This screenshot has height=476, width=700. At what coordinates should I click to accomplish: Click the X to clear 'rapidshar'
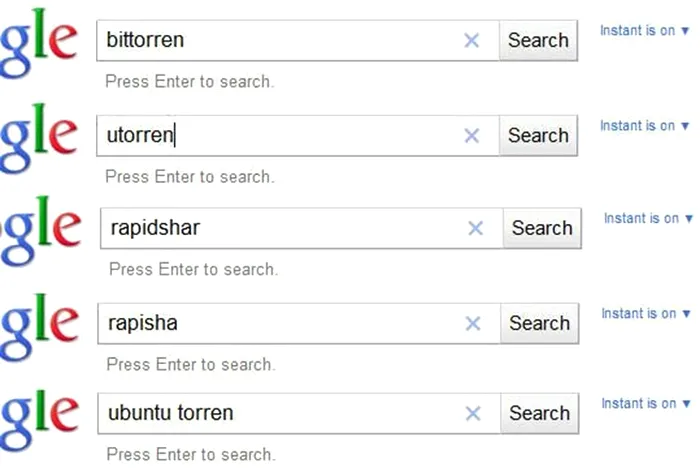click(x=476, y=229)
